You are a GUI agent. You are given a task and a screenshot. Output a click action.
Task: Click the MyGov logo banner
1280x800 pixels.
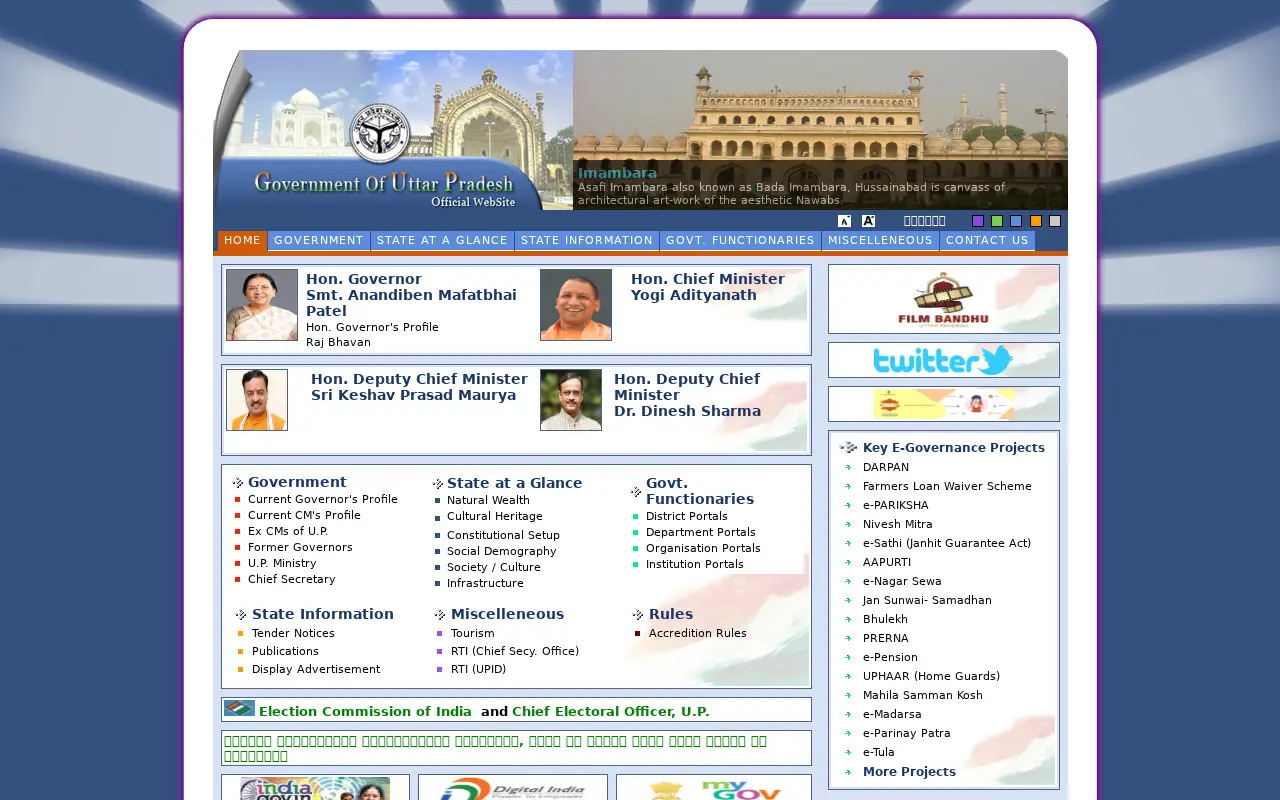point(714,788)
